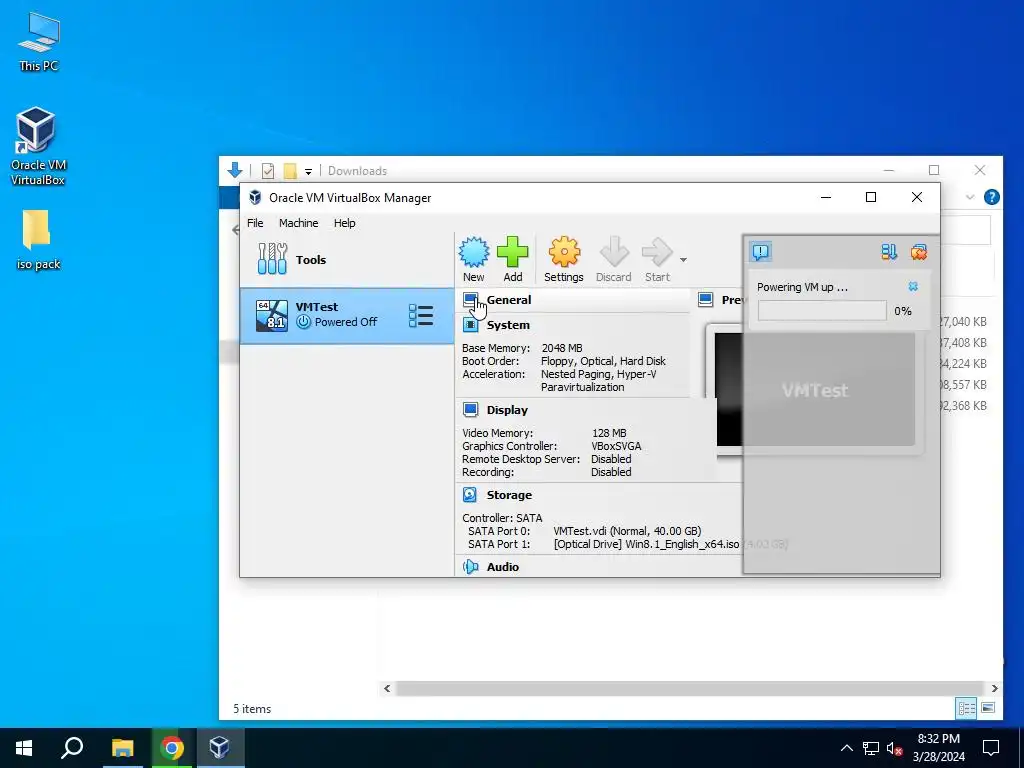Screen dimensions: 1024x768
Task: Click VMTest.vdi SATA Port 0 entry
Action: (x=627, y=531)
